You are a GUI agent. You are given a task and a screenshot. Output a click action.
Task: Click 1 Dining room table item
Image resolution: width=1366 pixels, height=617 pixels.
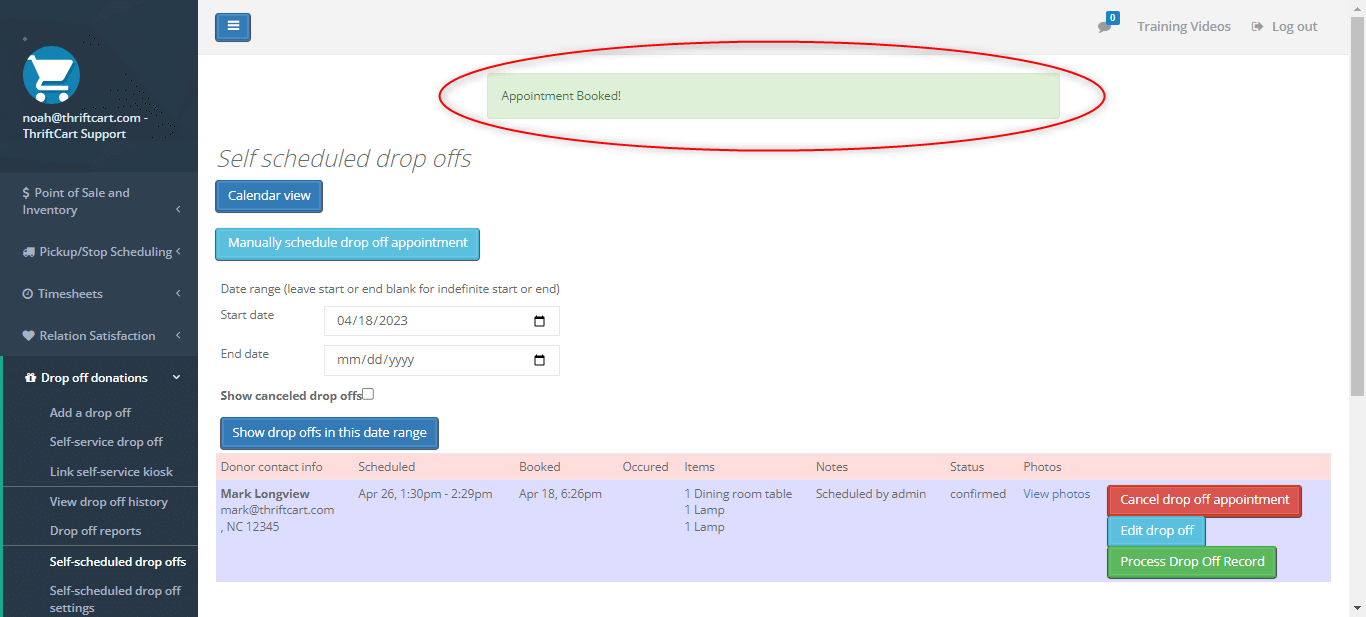[738, 494]
